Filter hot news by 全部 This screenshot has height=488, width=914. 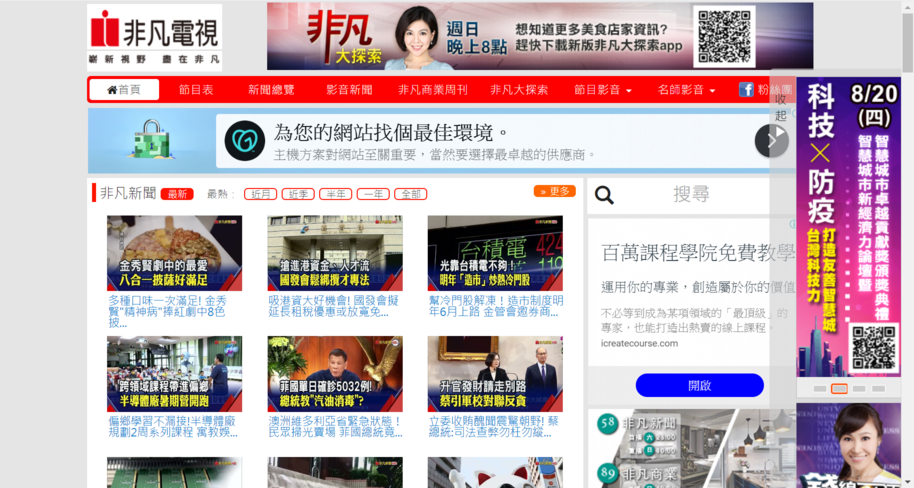410,194
